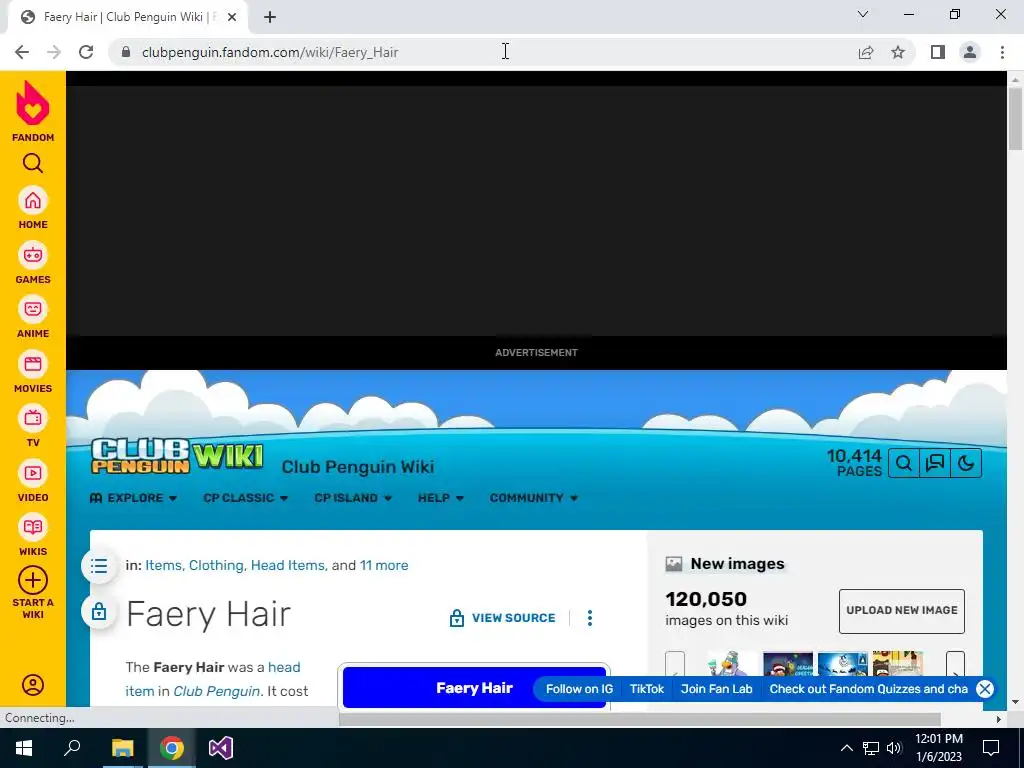Show the 11 more categories

[384, 566]
